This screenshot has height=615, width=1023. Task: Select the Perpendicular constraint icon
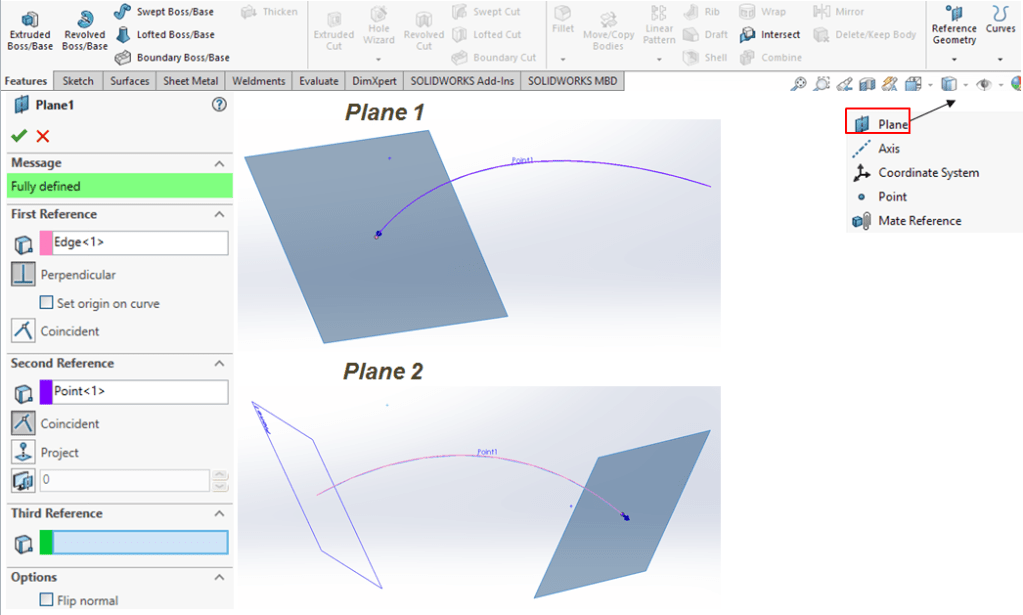tap(22, 274)
